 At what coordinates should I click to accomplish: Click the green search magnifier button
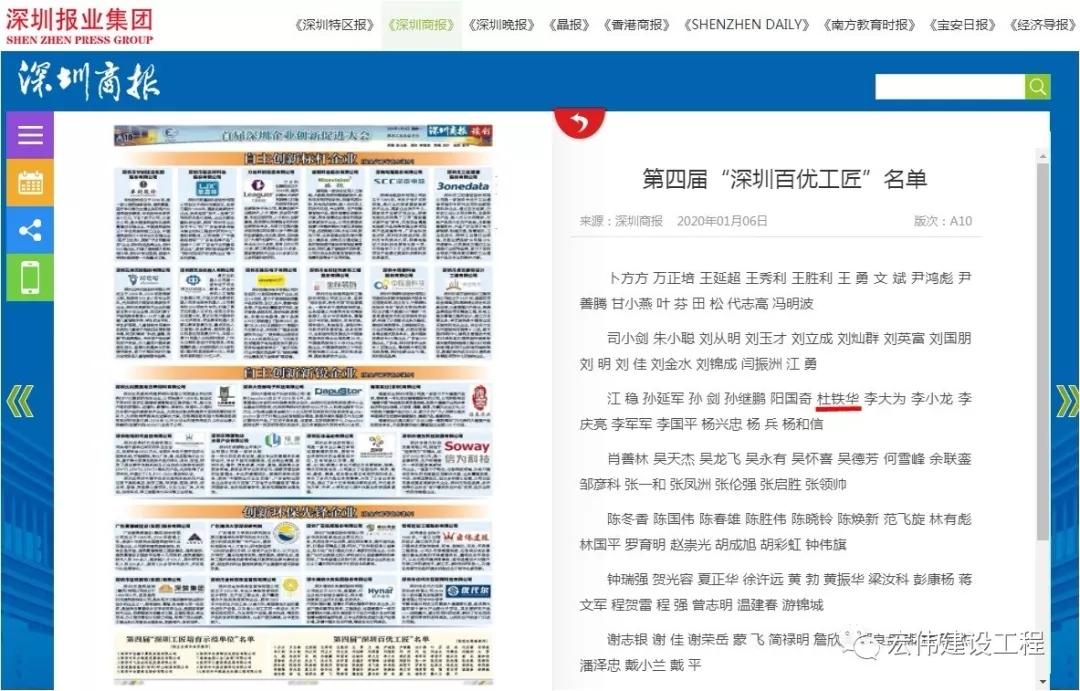[1037, 87]
